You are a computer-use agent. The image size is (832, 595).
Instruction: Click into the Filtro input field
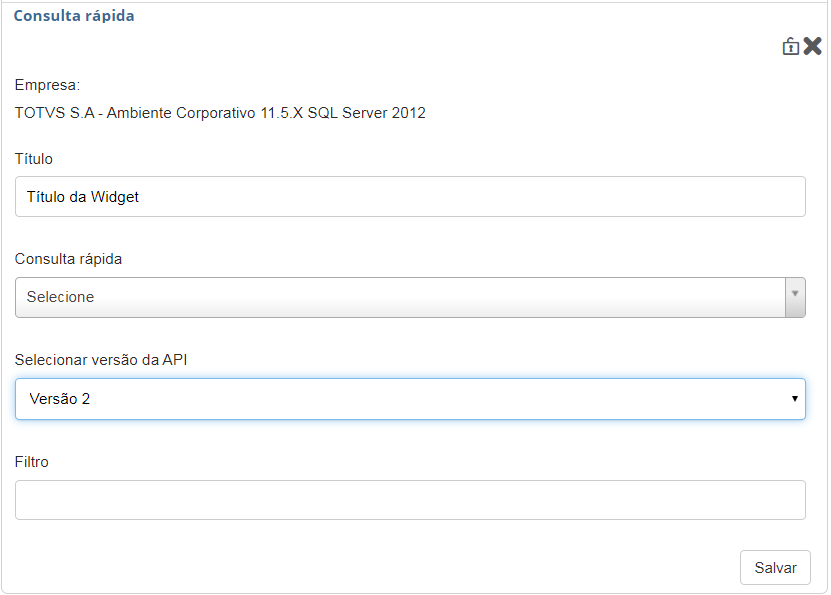410,500
